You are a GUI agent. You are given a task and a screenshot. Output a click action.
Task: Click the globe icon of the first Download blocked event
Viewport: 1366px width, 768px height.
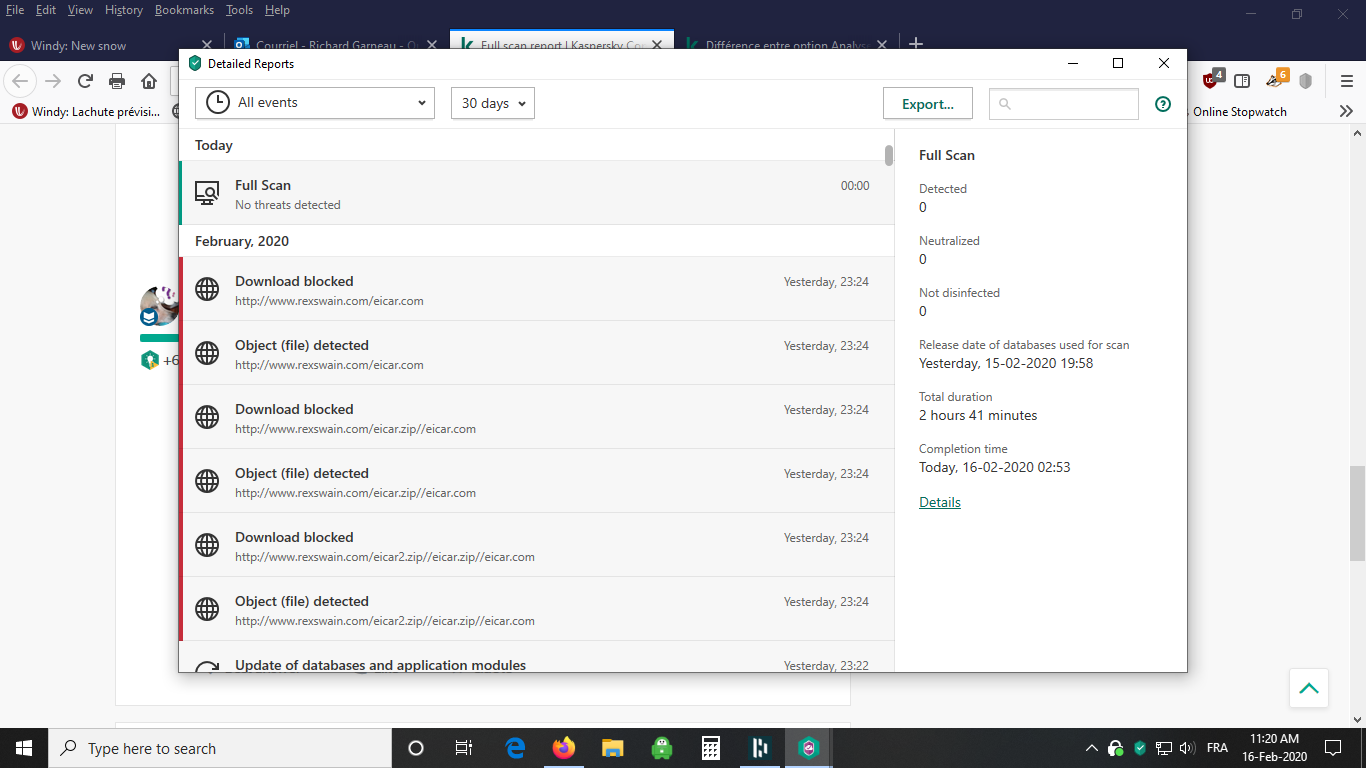tap(207, 289)
